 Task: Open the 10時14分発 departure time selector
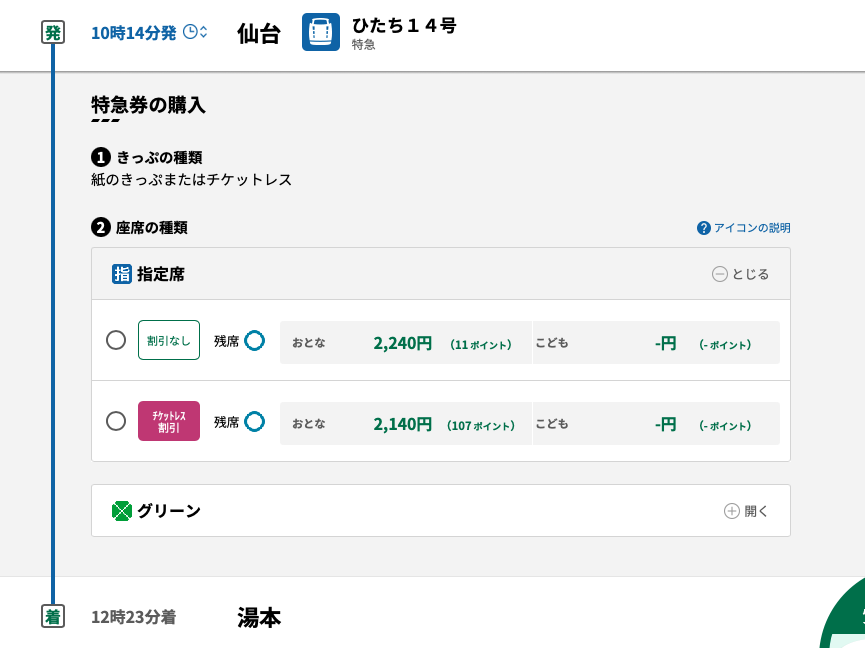134,33
